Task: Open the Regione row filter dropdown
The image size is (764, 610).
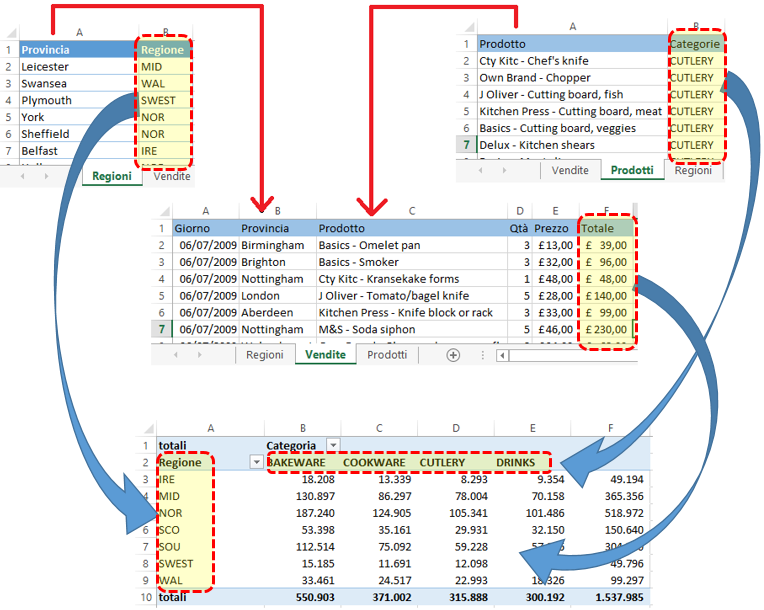Action: (x=256, y=463)
